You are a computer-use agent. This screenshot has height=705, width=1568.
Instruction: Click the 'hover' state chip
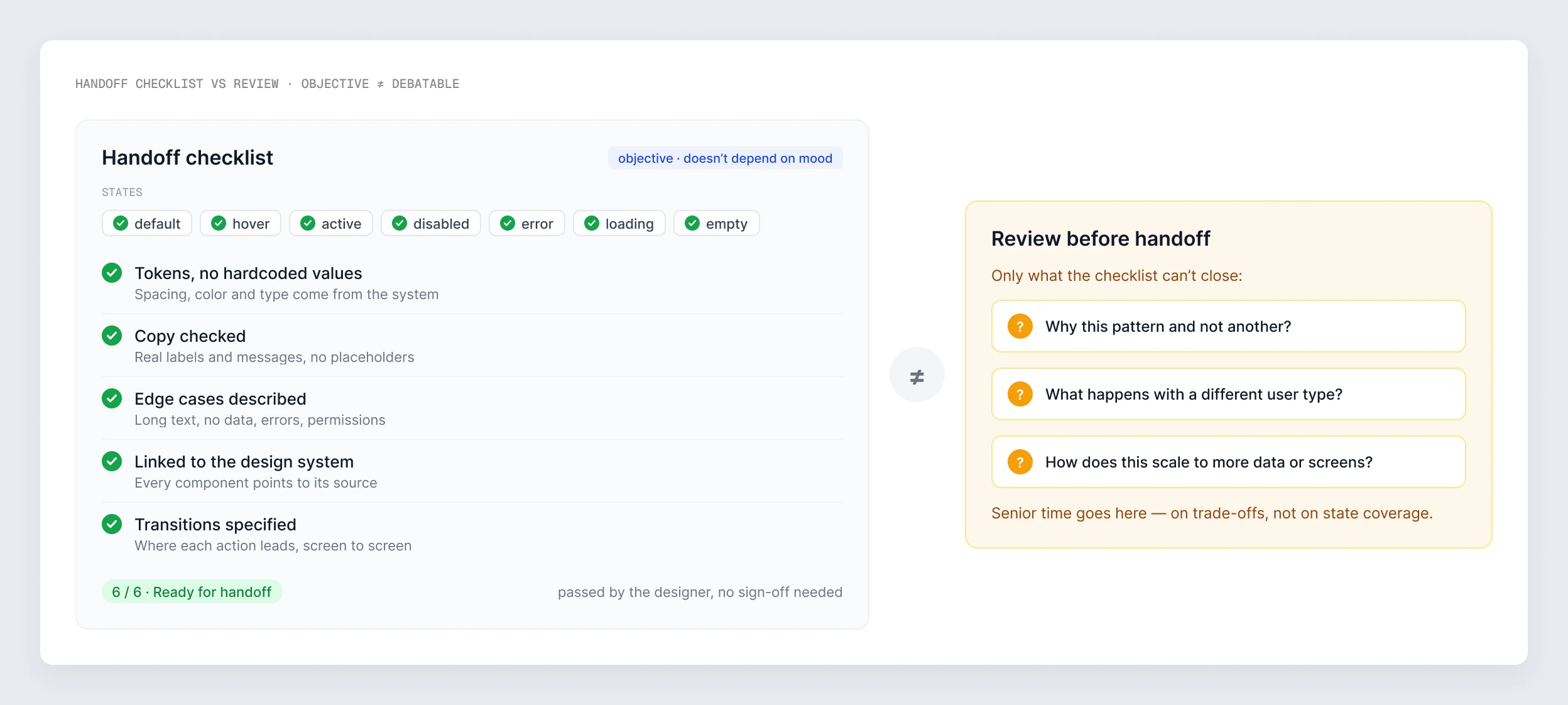click(241, 223)
